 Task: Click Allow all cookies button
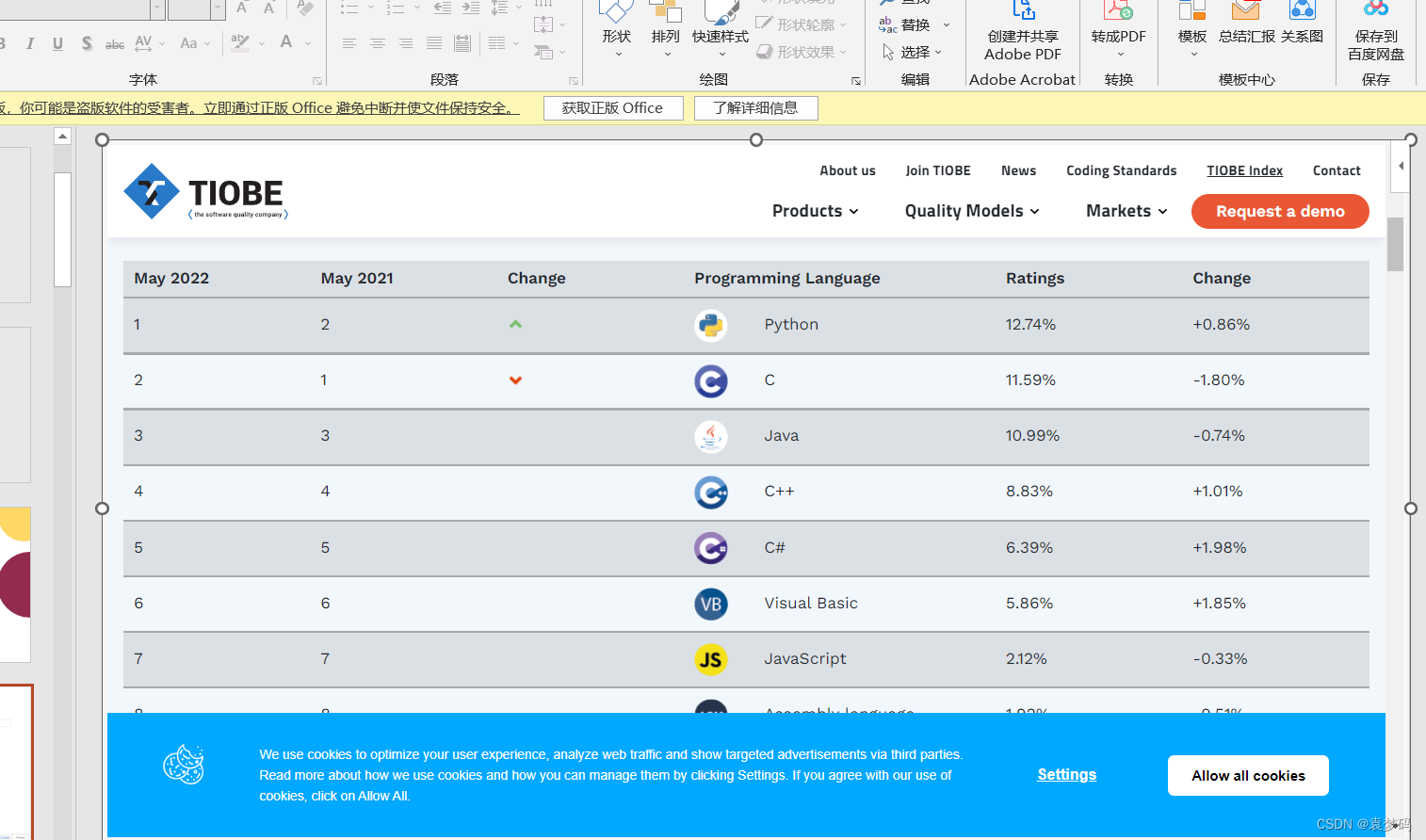coord(1248,776)
